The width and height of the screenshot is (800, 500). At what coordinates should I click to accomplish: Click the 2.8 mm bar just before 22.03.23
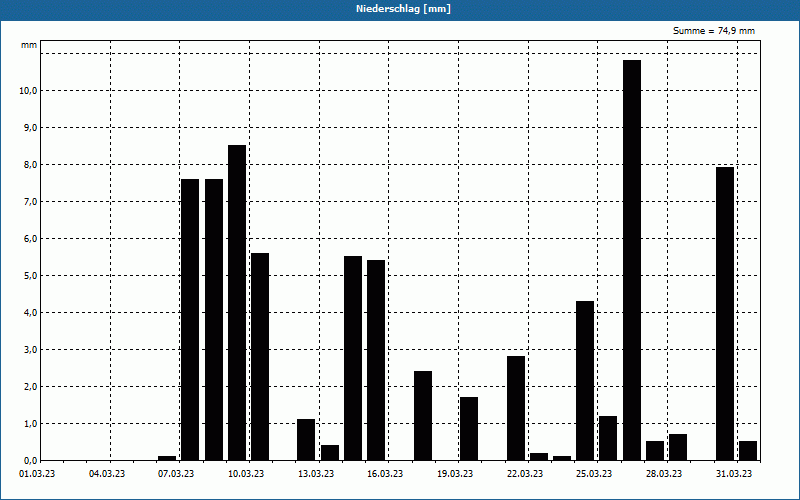[516, 408]
